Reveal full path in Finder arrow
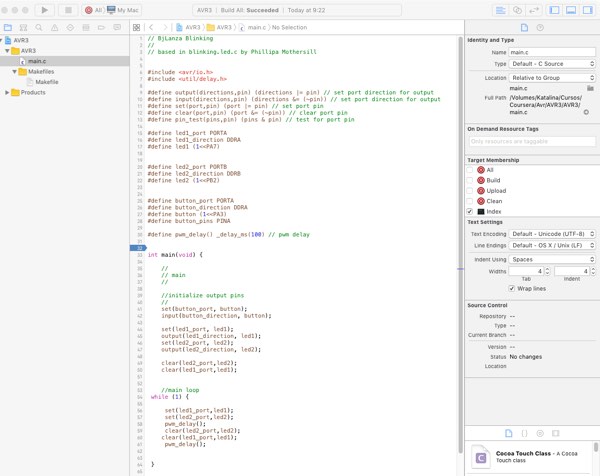This screenshot has height=476, width=600. pos(586,112)
